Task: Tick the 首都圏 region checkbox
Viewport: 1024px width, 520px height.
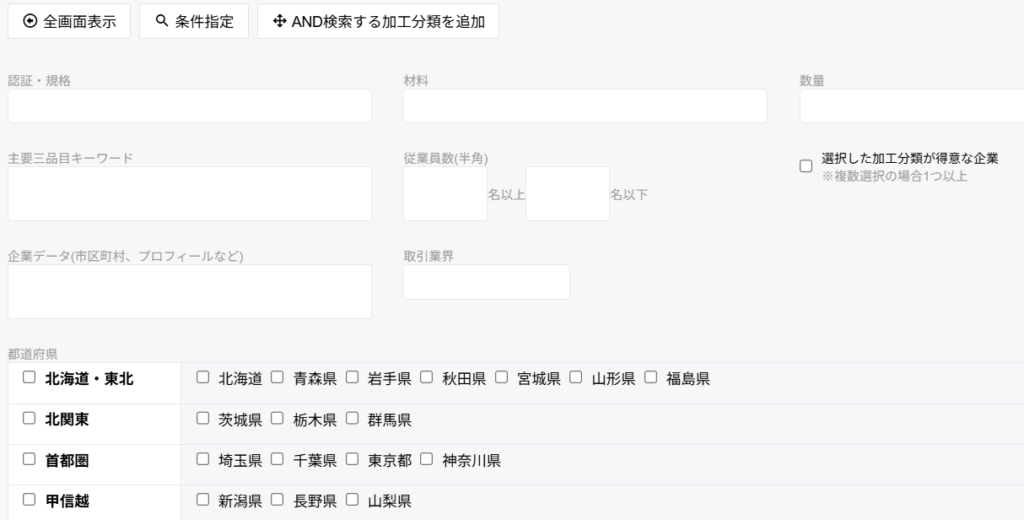Action: coord(29,459)
